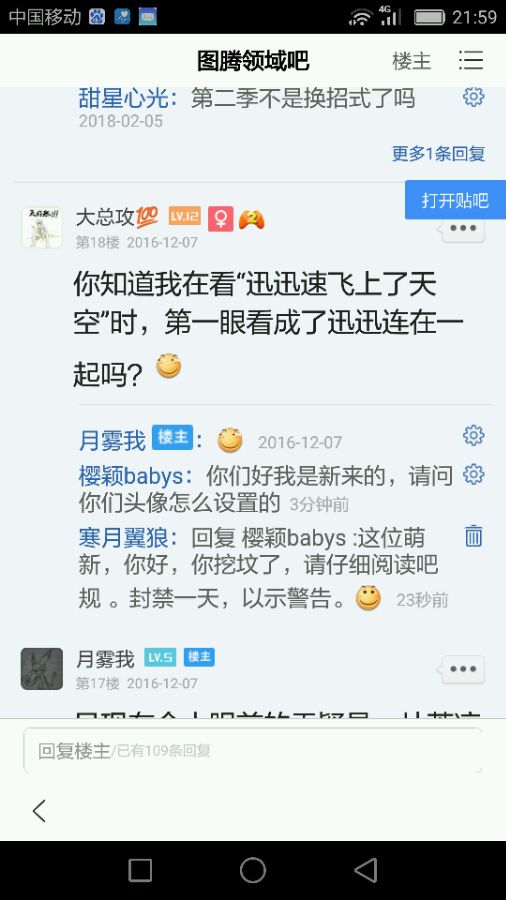This screenshot has width=506, height=900.
Task: Open 月雾我's avatar on 17th floor
Action: pos(42,669)
